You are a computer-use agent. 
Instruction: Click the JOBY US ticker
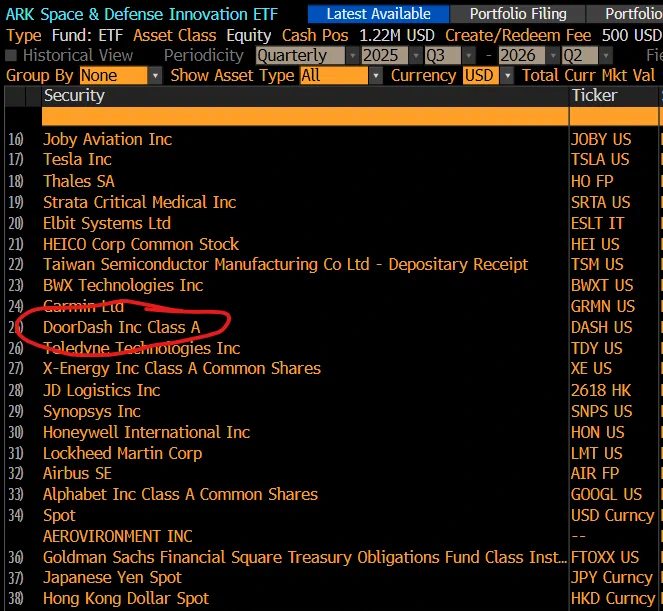coord(601,139)
